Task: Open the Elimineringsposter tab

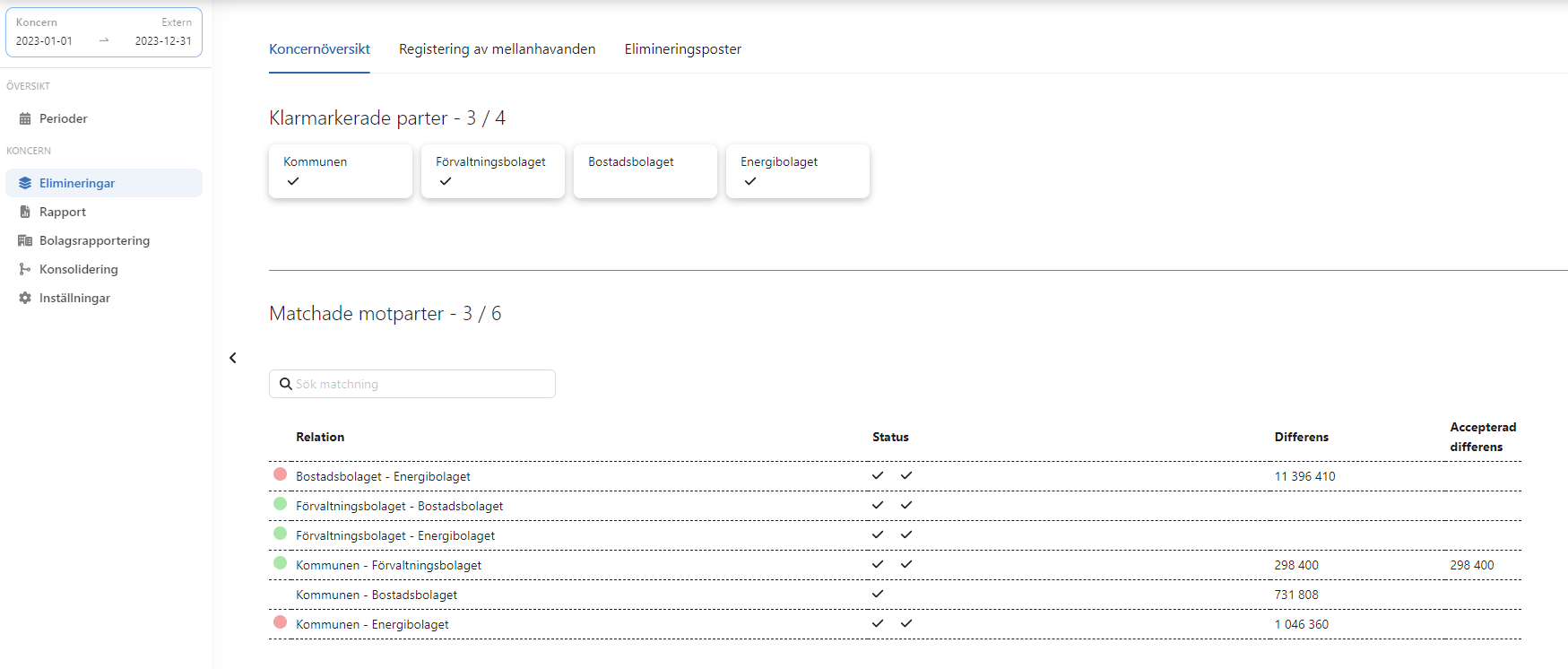Action: pyautogui.click(x=682, y=49)
